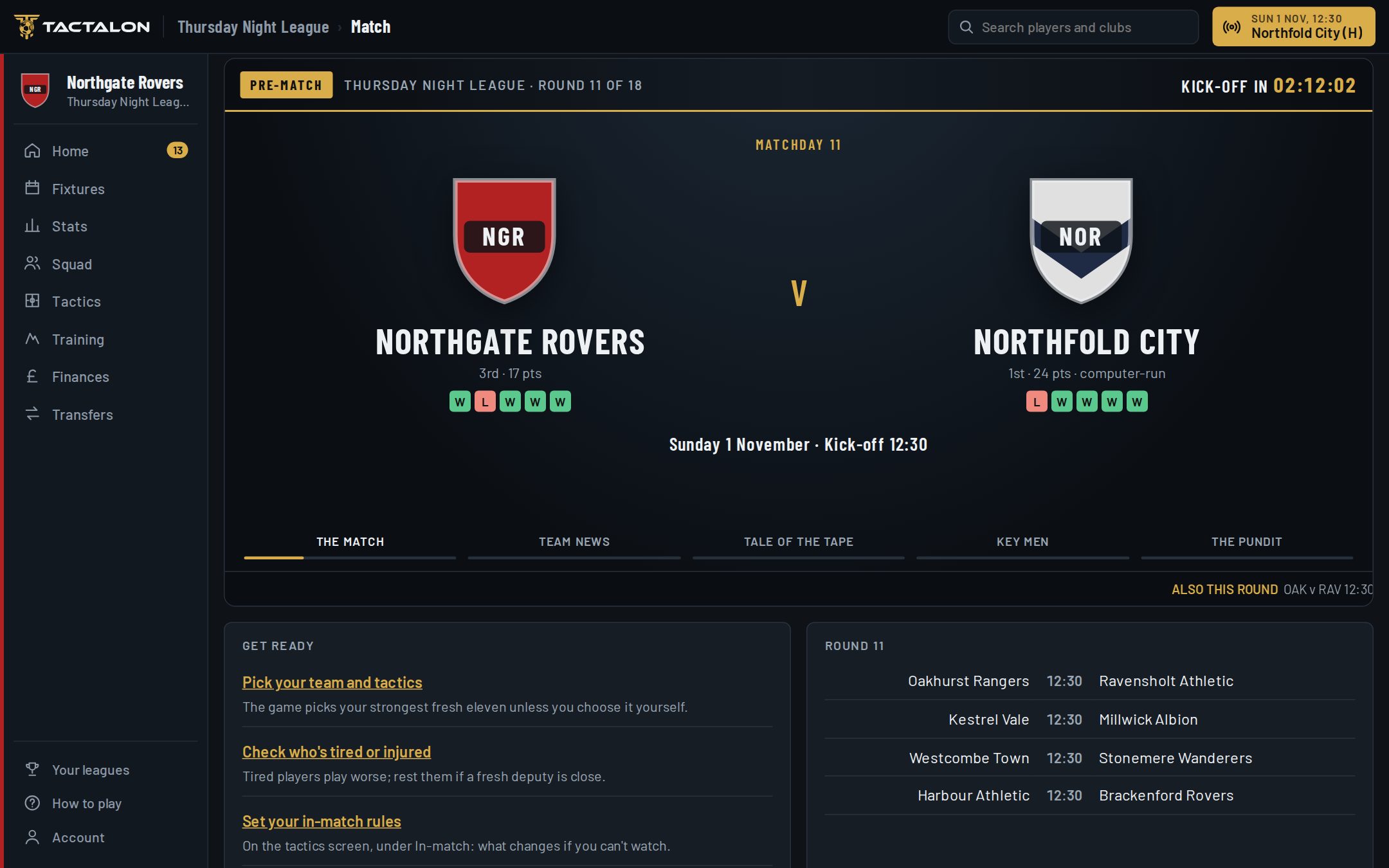Click "1st · 24 pts · computer-run" text

tap(1087, 374)
